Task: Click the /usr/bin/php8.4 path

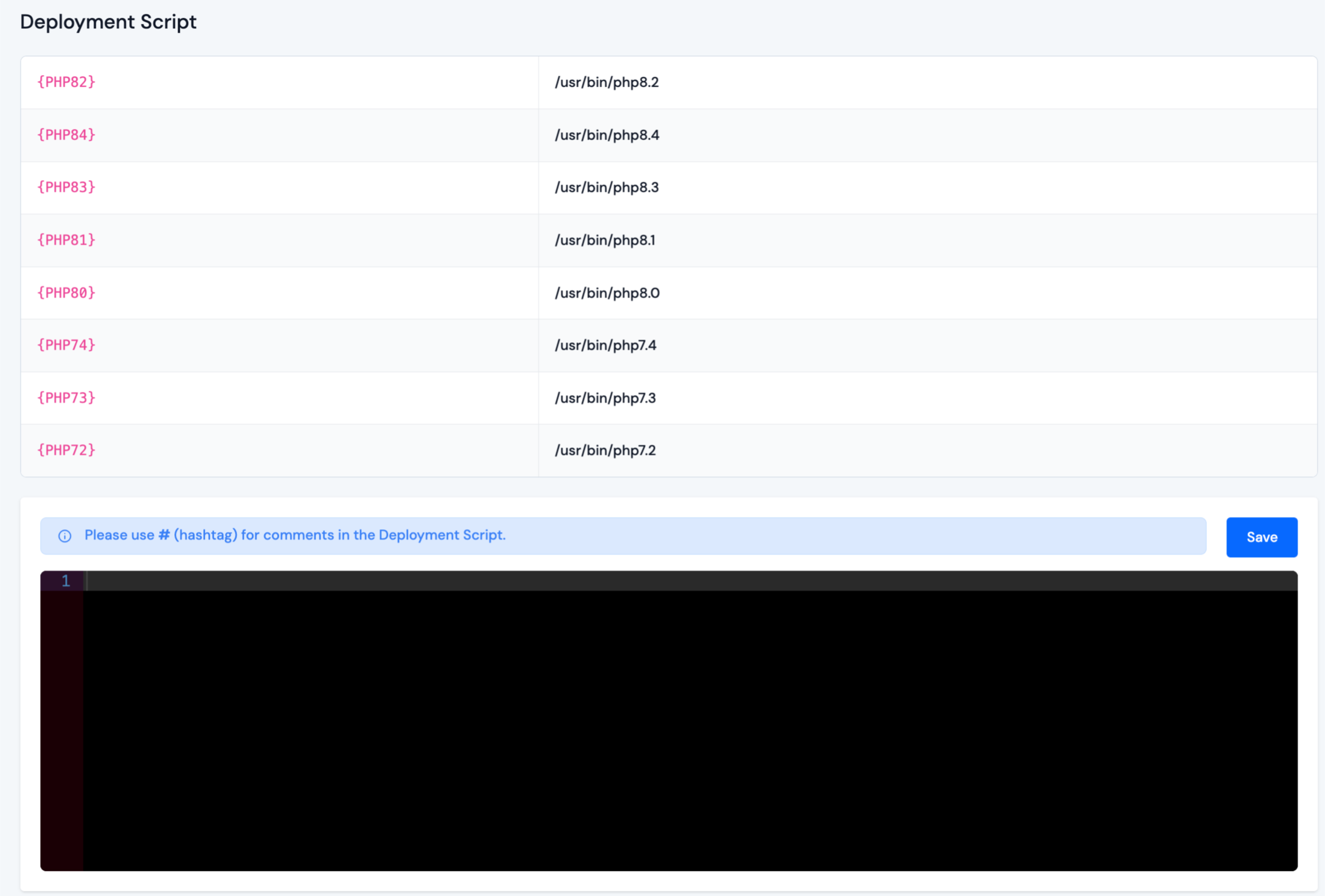Action: [607, 135]
